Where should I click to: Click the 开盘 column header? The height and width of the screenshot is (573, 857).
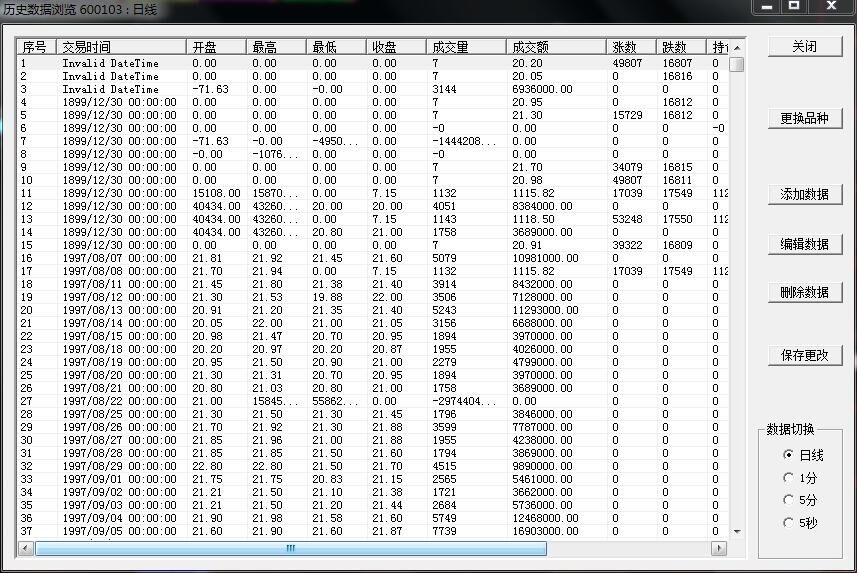pyautogui.click(x=216, y=47)
